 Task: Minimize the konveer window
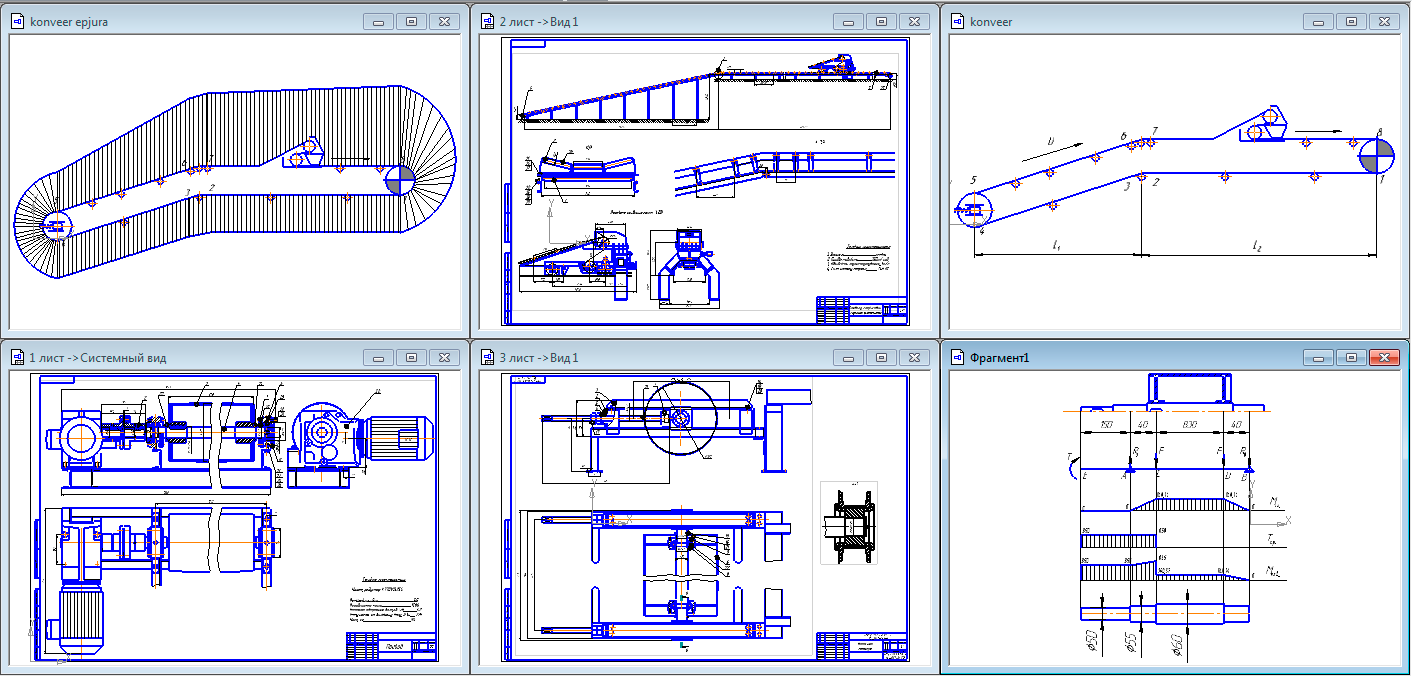(1317, 21)
